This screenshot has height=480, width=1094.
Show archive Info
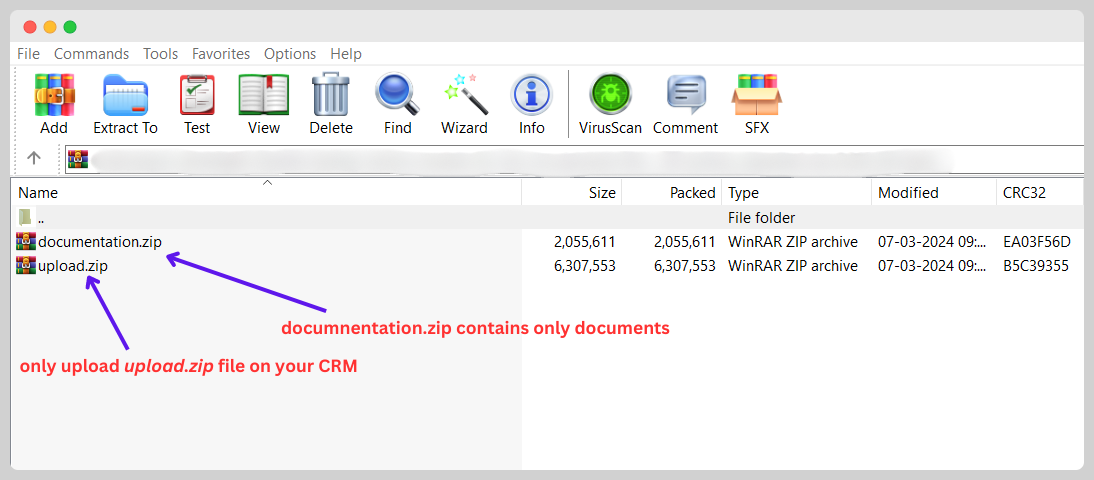tap(532, 96)
